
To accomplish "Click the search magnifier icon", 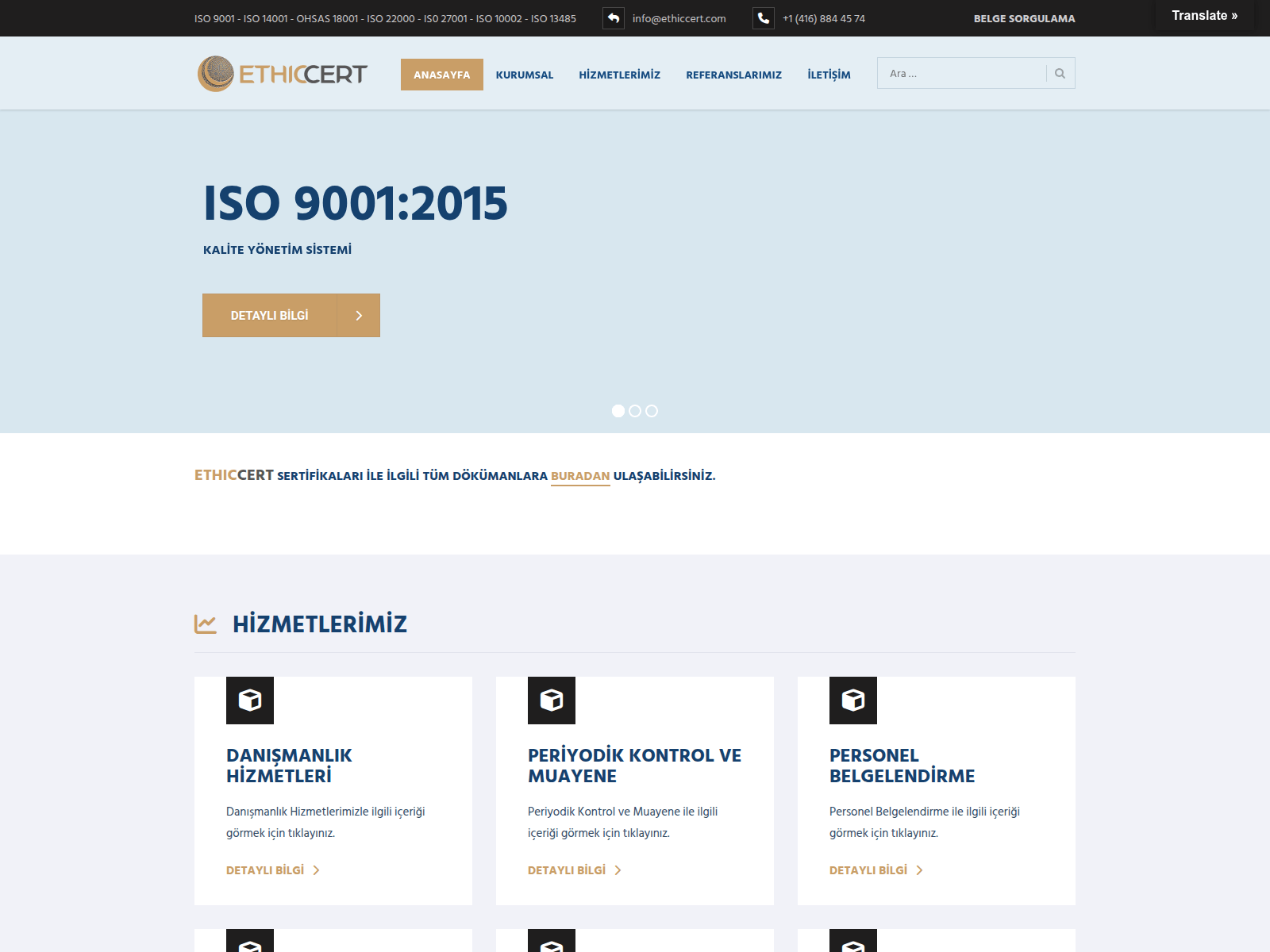I will click(1060, 74).
